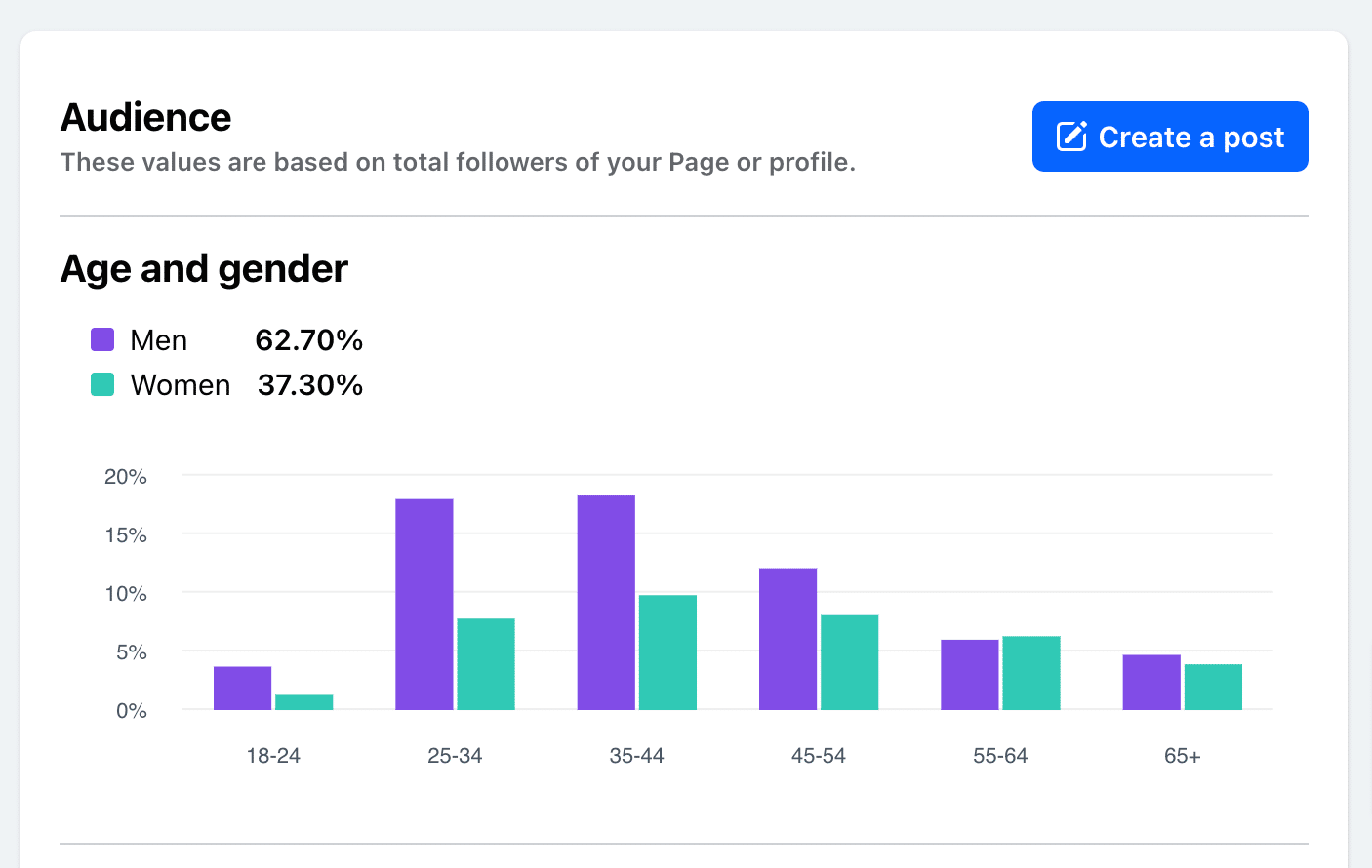Click the Men percentage value 62.70%

click(x=308, y=339)
